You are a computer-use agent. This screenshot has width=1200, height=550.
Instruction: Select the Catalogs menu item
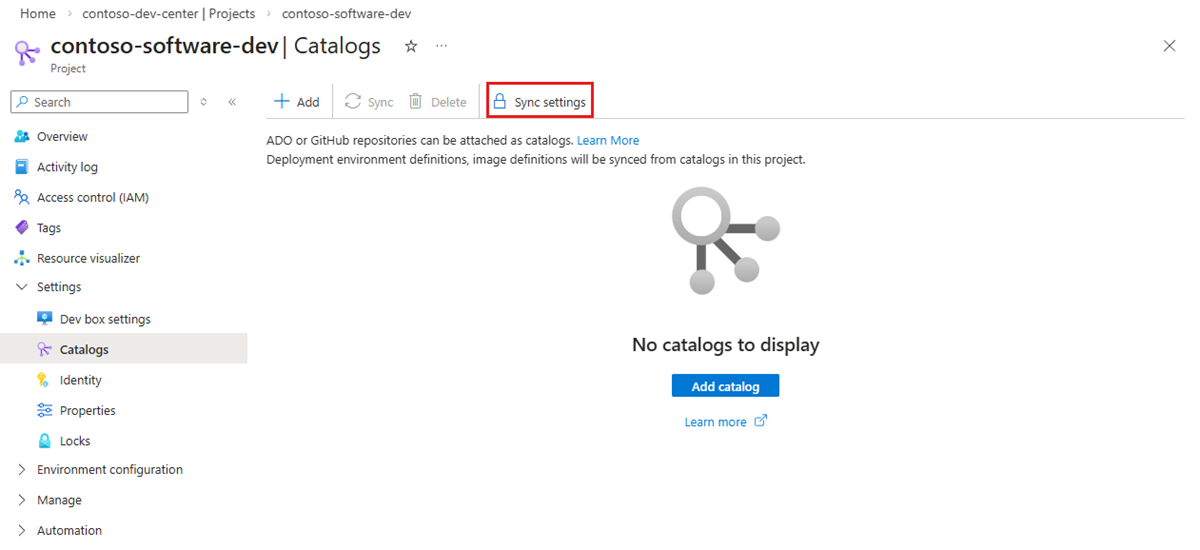(x=124, y=350)
